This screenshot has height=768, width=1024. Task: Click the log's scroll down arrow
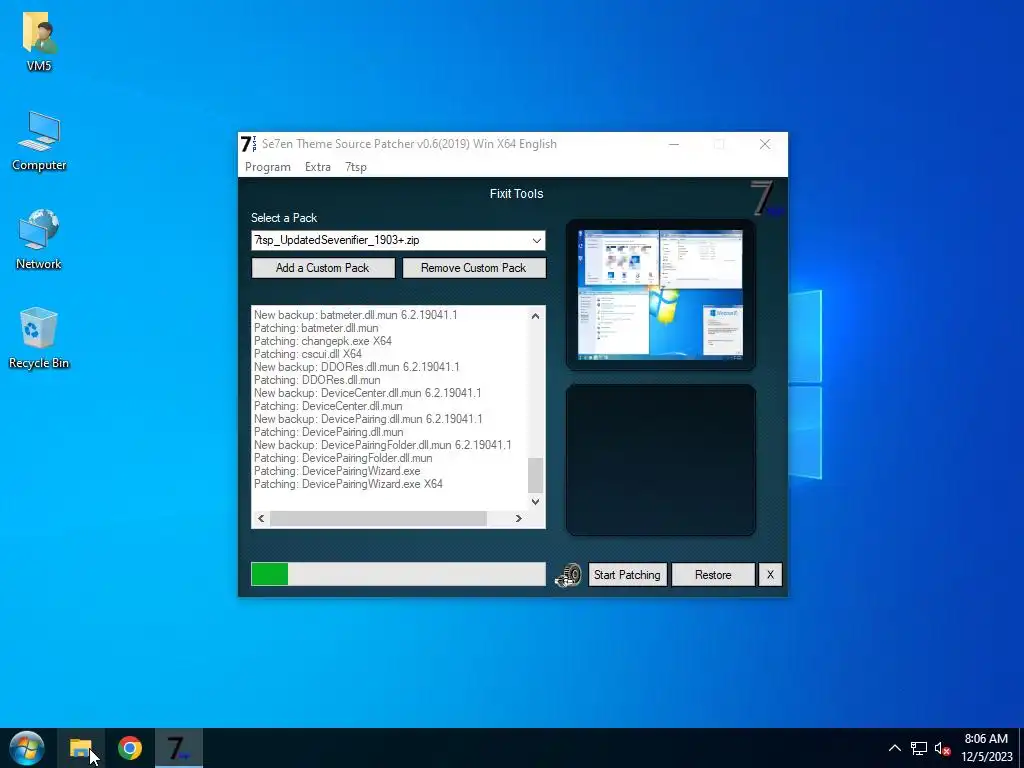click(x=536, y=502)
